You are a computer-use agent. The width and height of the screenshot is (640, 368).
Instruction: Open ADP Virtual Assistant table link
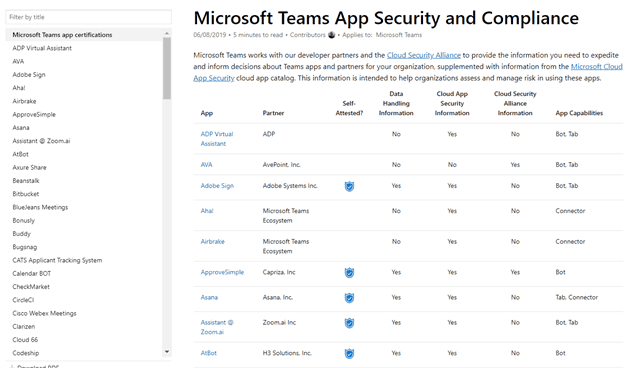217,139
